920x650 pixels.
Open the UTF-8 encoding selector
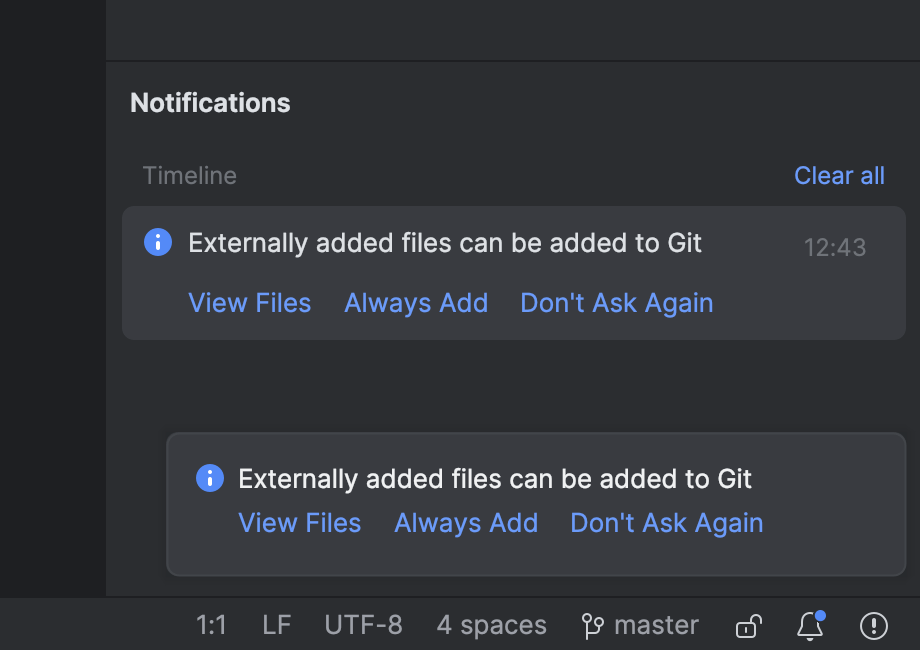(x=363, y=625)
